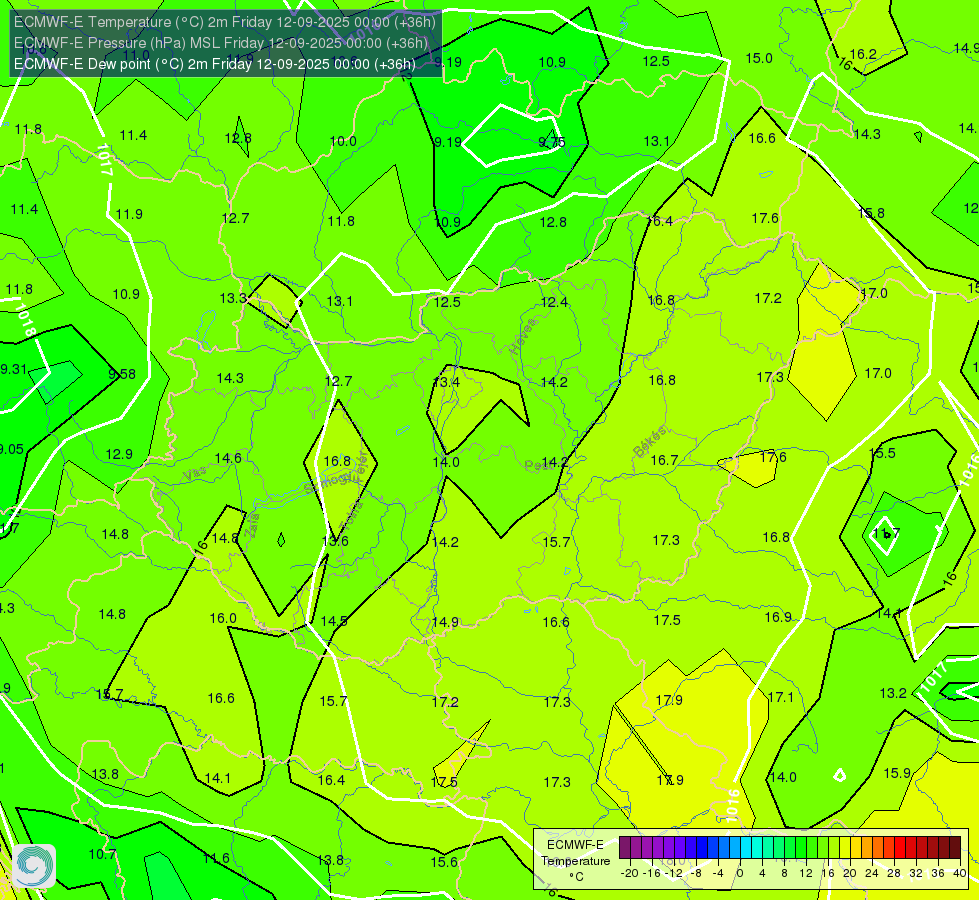979x900 pixels.
Task: Click the '10.7' dew point value
Action: pyautogui.click(x=102, y=854)
